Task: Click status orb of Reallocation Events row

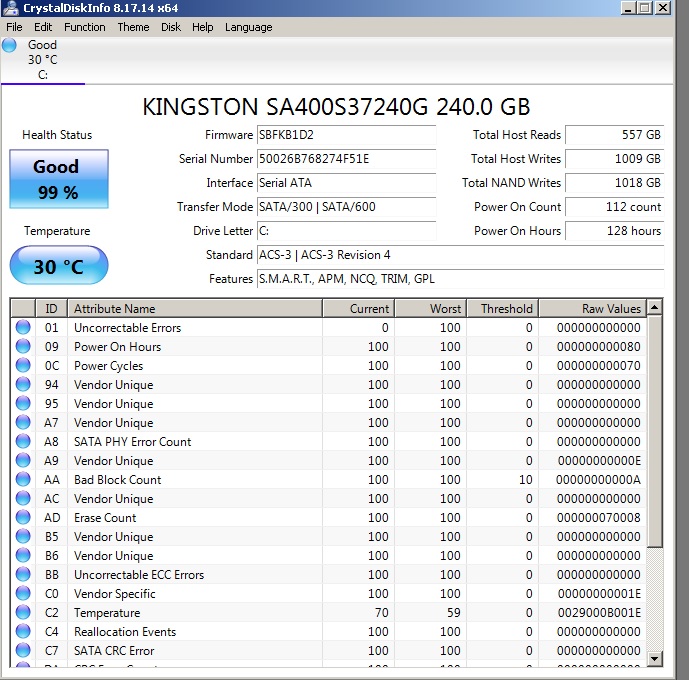Action: [23, 631]
